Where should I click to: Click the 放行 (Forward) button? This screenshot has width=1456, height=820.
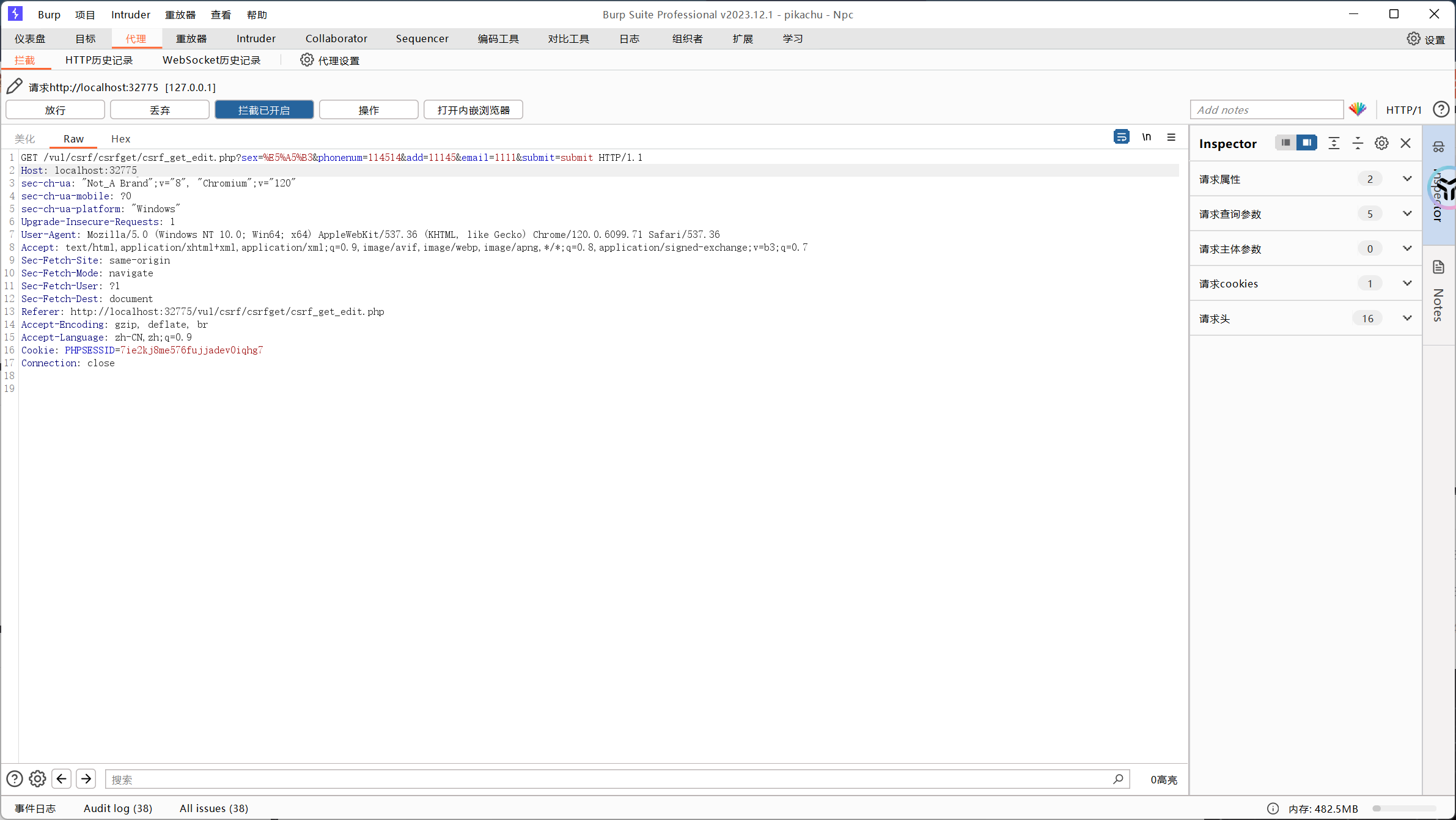[55, 110]
